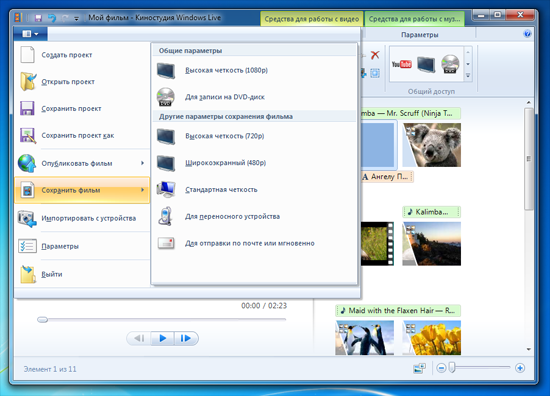
Task: Click options checklist icon
Action: point(27,246)
